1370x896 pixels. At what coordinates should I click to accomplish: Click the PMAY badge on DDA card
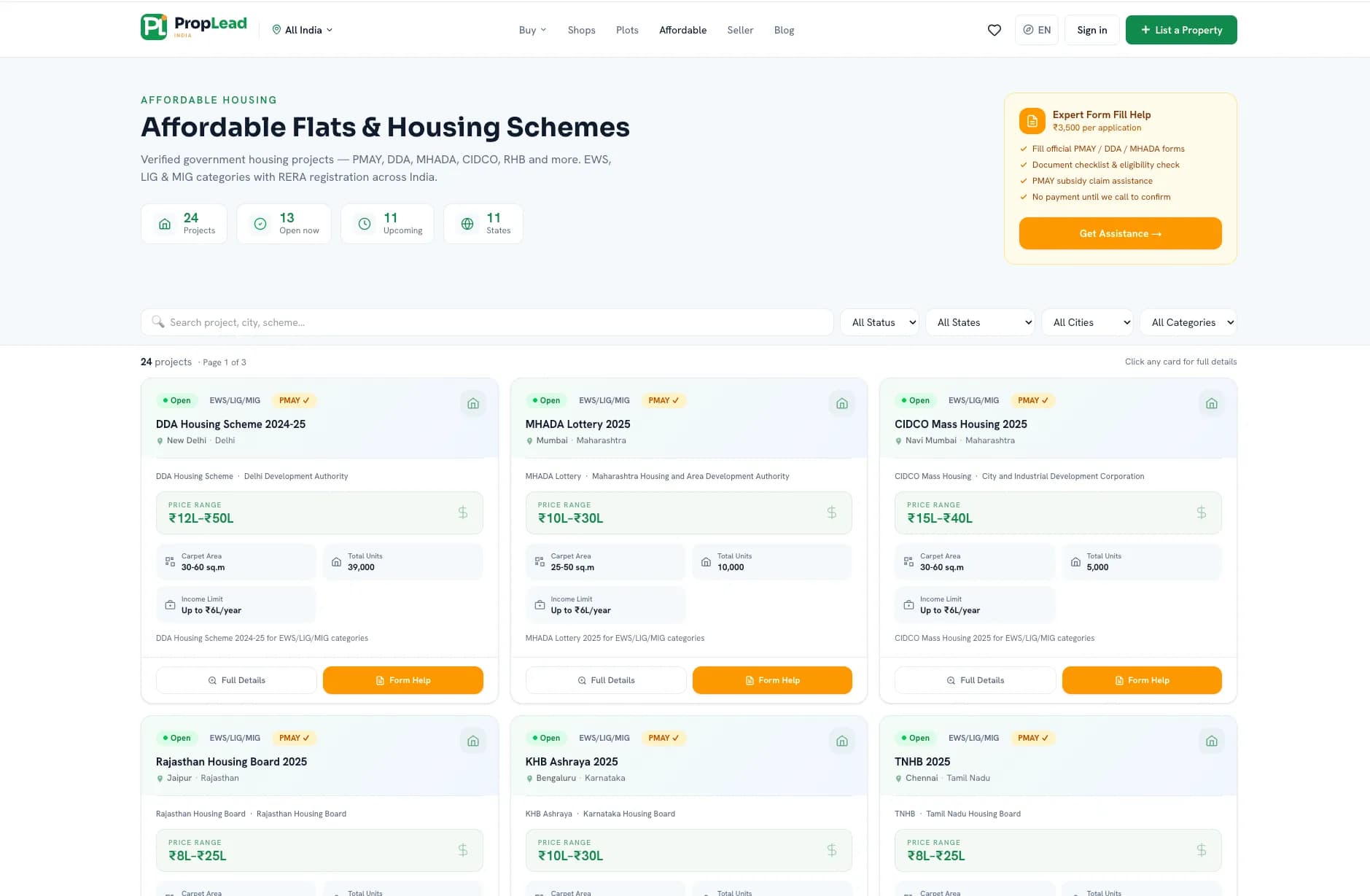294,400
